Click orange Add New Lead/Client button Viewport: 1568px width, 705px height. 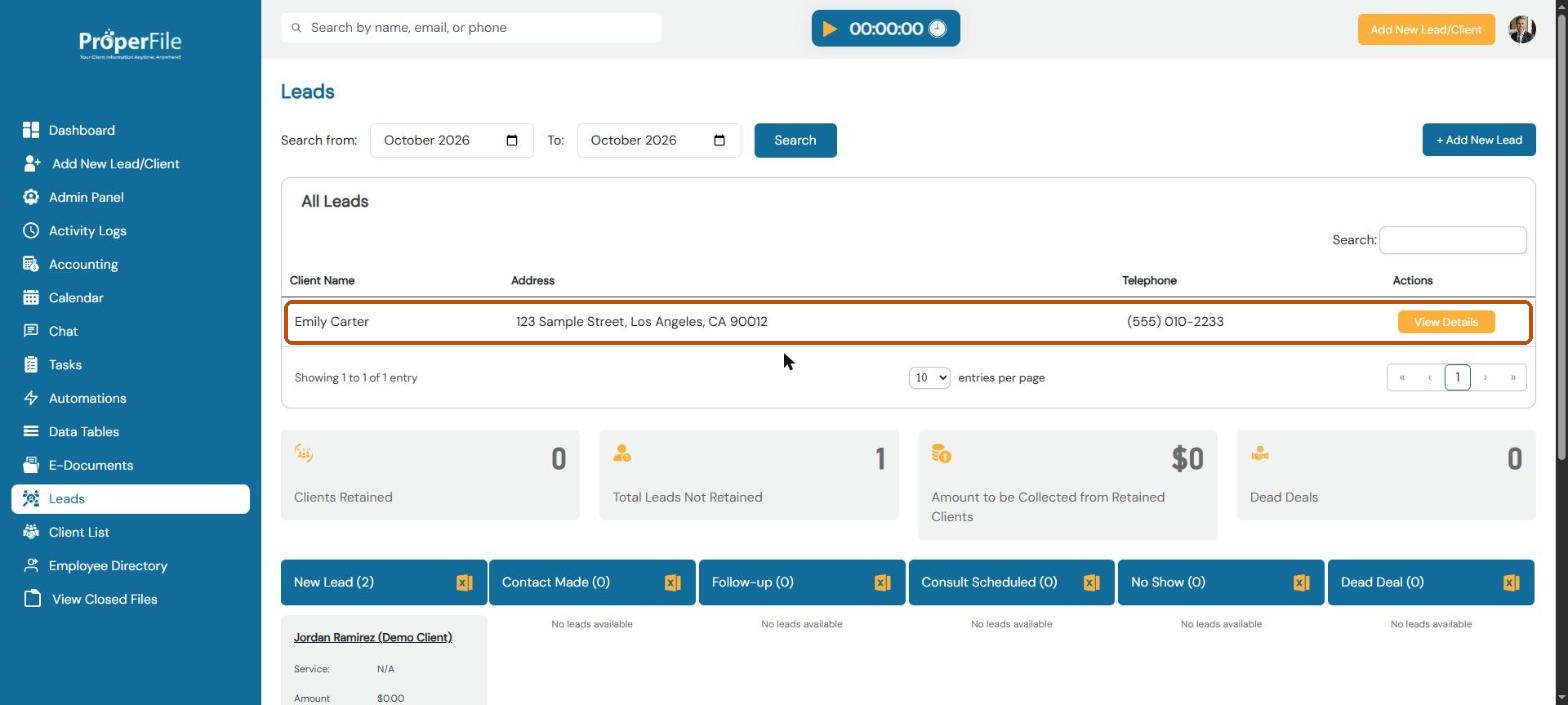click(x=1425, y=29)
